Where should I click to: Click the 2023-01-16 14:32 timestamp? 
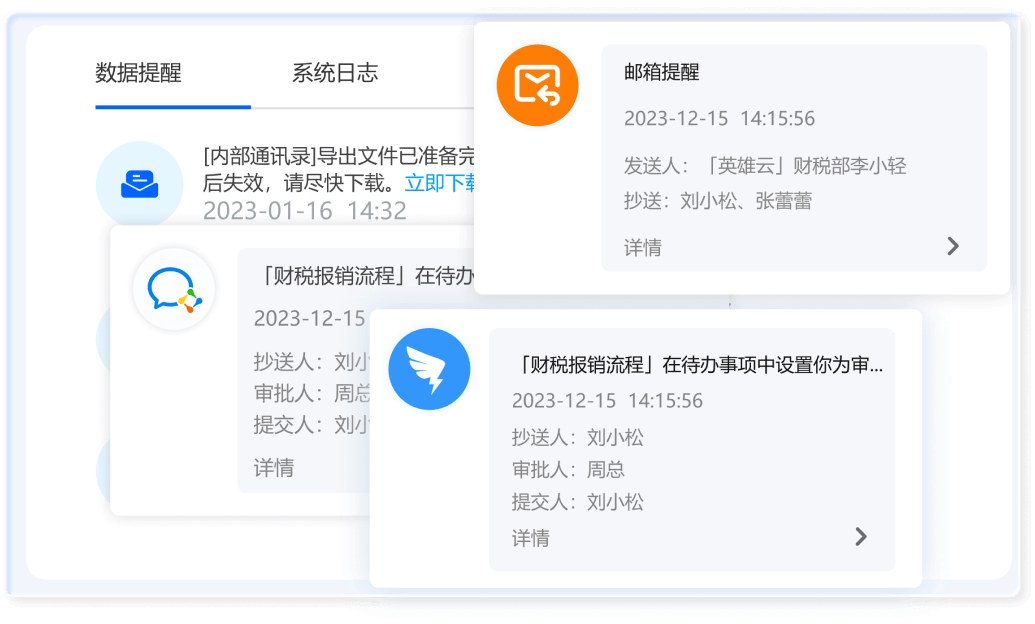pos(304,211)
